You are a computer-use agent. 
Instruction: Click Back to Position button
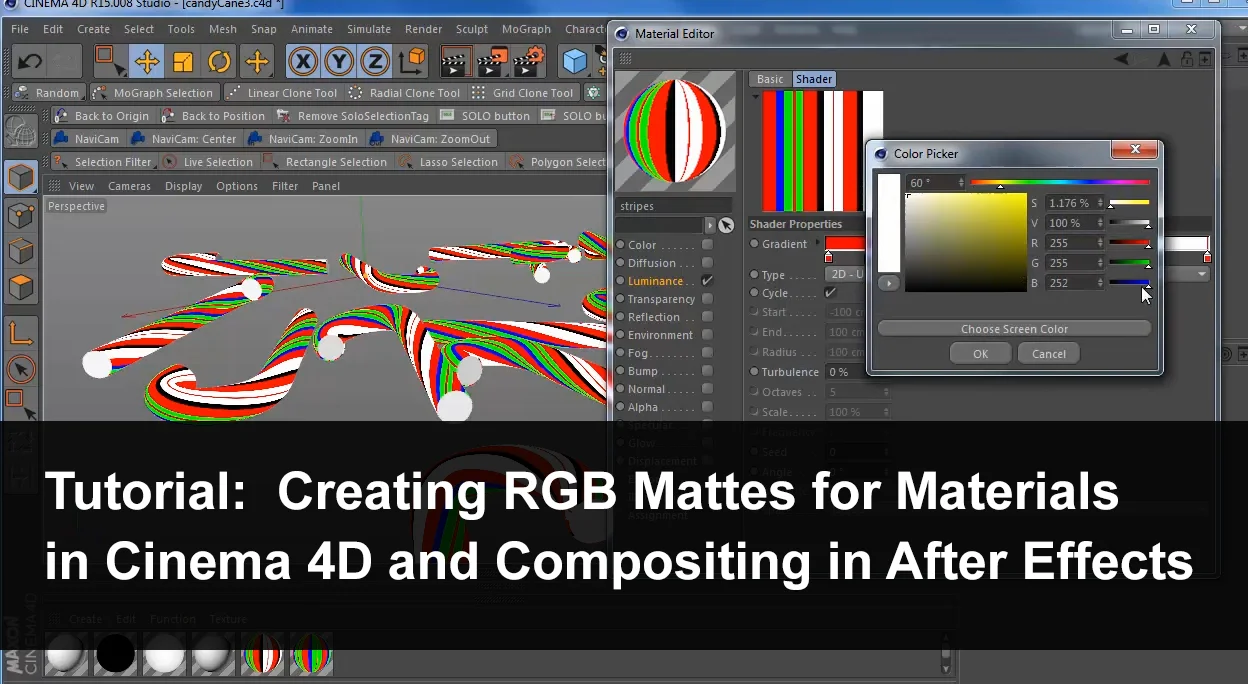pos(212,116)
